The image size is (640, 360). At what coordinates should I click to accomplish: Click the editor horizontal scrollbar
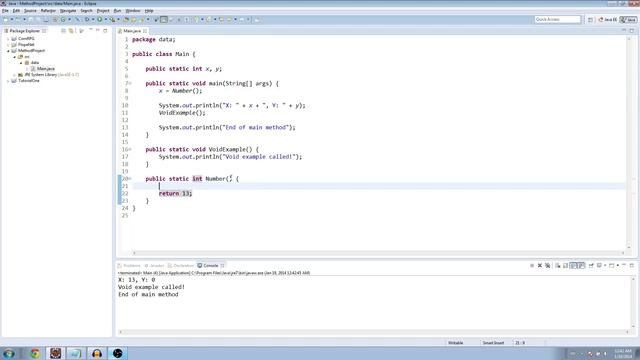pyautogui.click(x=378, y=253)
